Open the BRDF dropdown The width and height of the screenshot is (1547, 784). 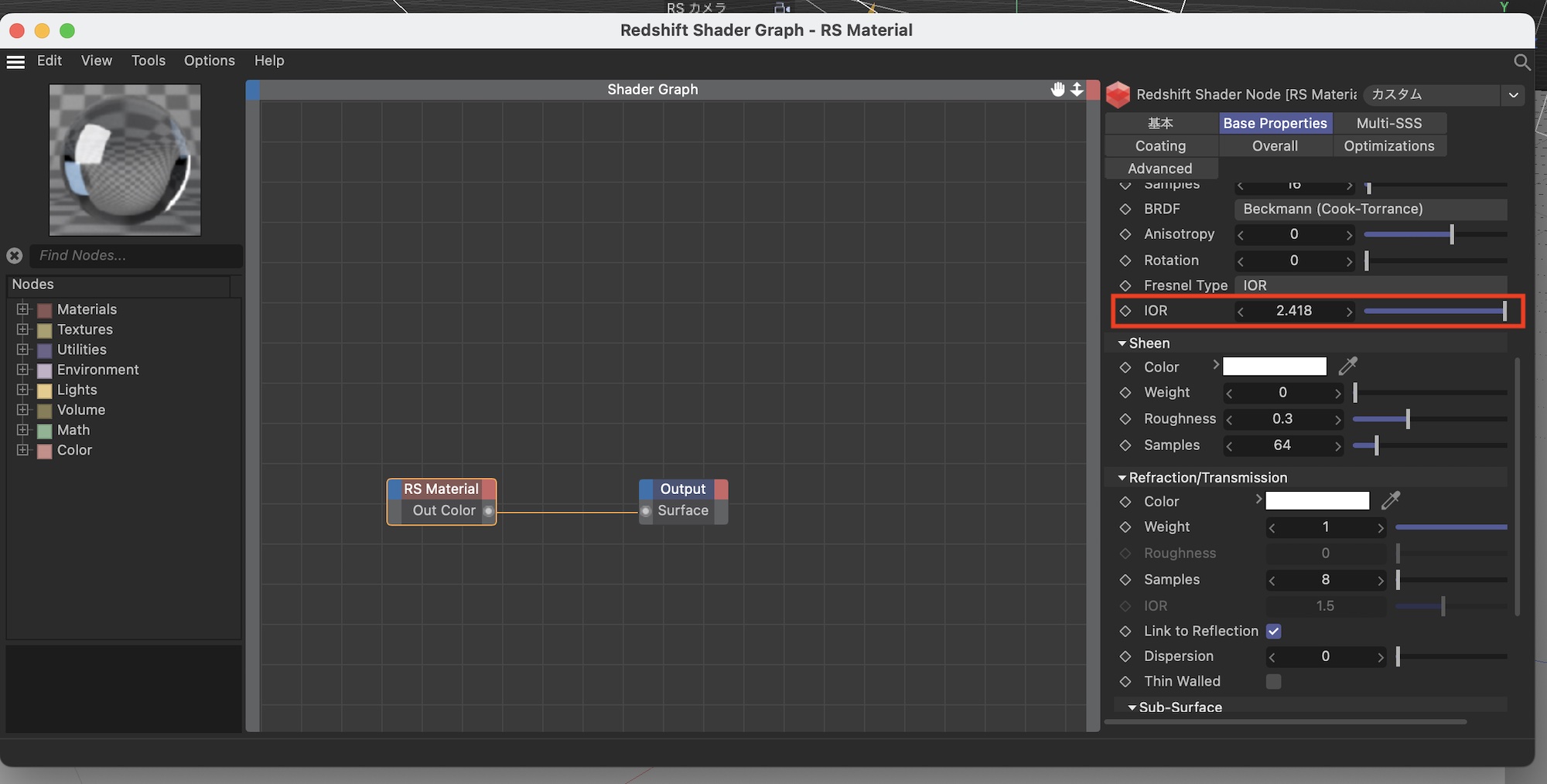pos(1370,209)
